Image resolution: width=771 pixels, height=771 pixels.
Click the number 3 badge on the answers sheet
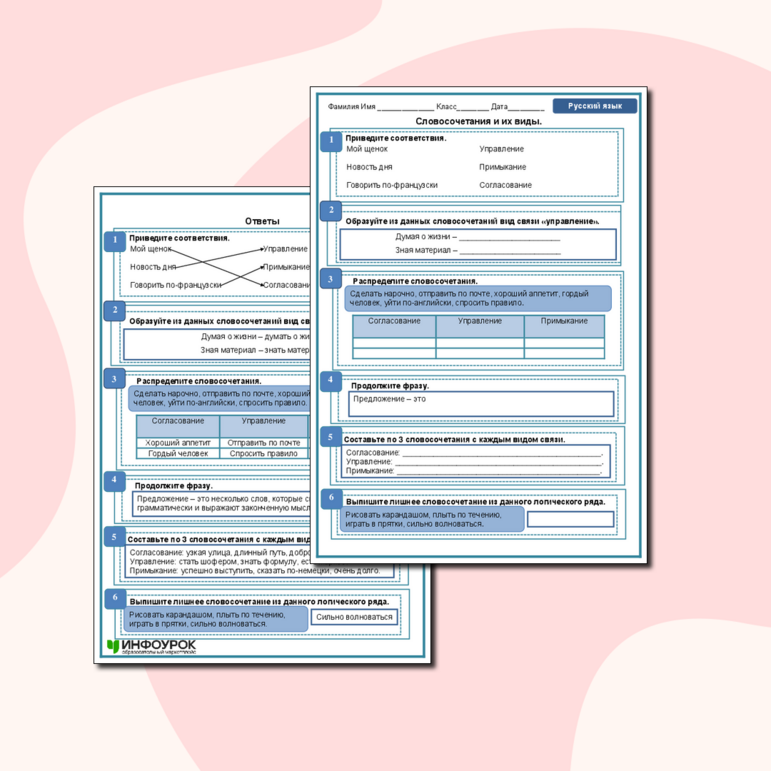point(115,379)
